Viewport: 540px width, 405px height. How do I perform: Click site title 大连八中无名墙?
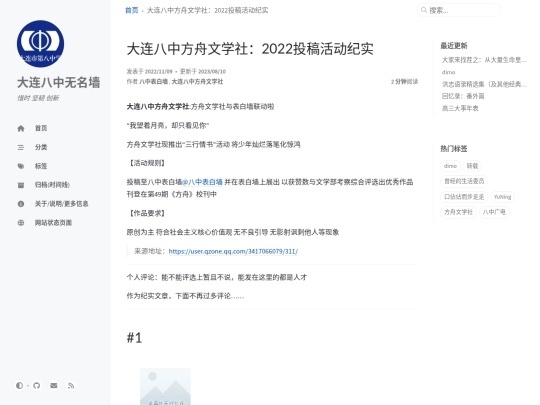(59, 82)
